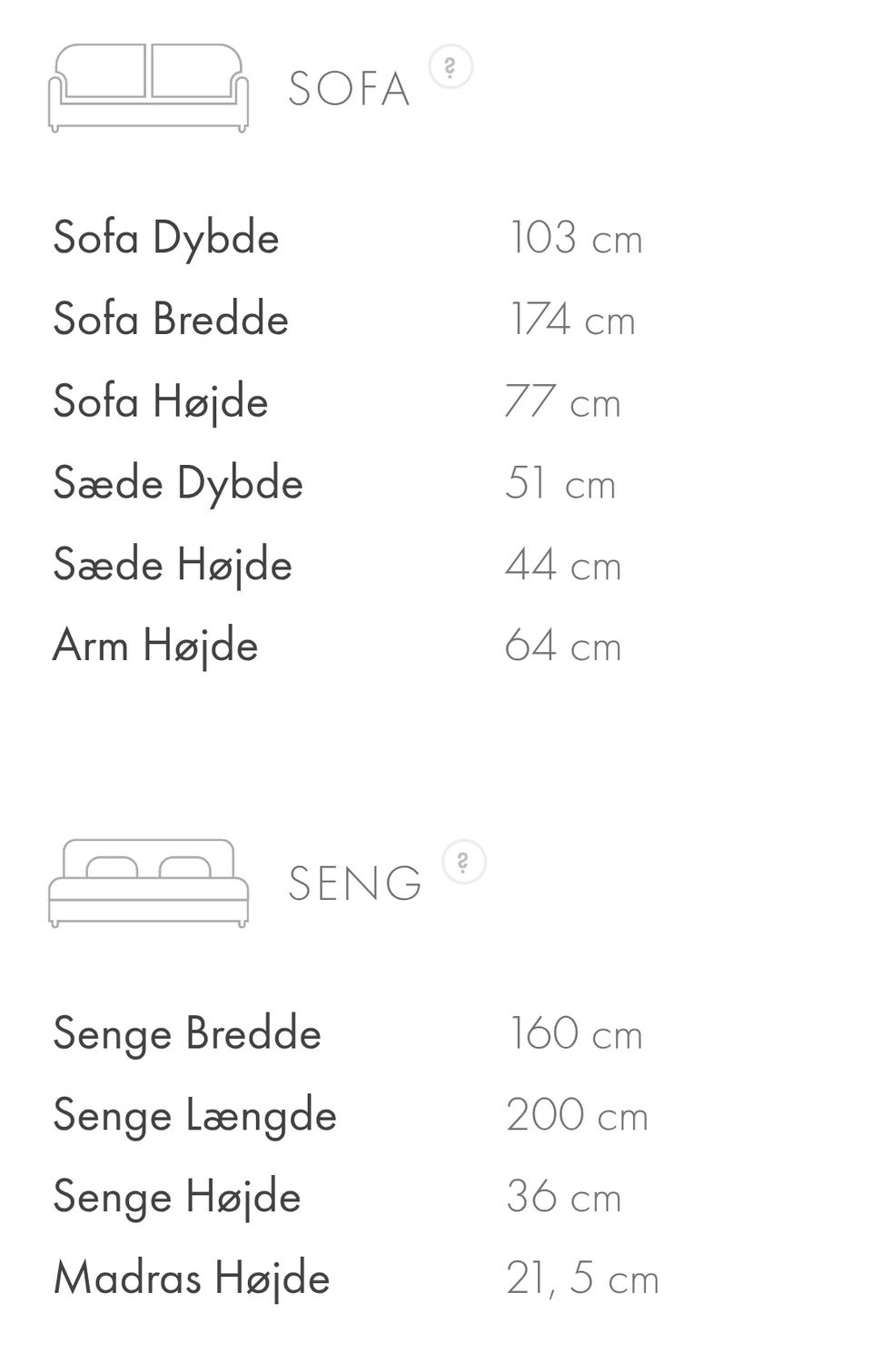Click the Madras Højde label
Viewport: 872px width, 1372px height.
pyautogui.click(x=192, y=1278)
